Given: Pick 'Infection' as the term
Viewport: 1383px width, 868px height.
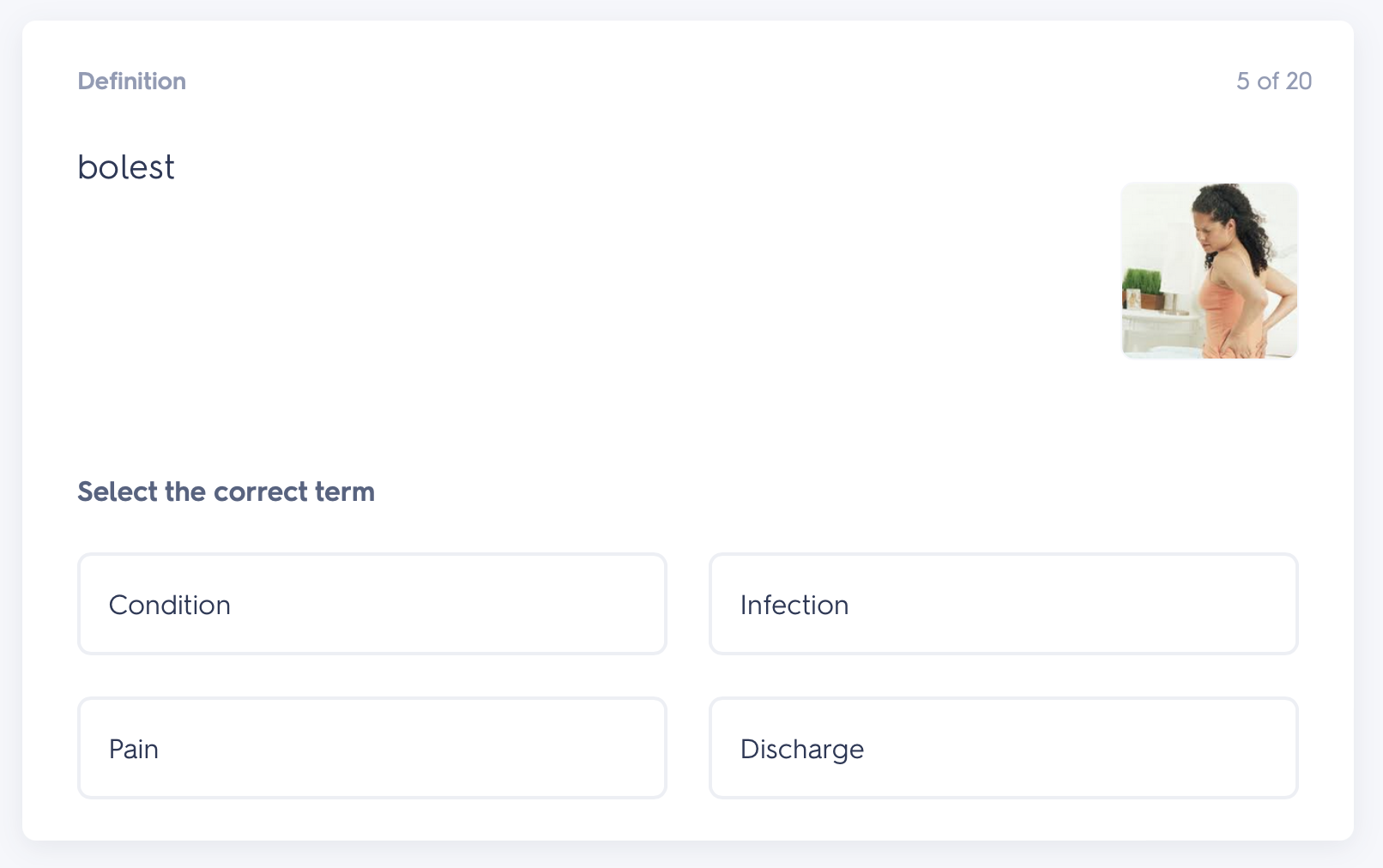Looking at the screenshot, I should [x=1004, y=604].
